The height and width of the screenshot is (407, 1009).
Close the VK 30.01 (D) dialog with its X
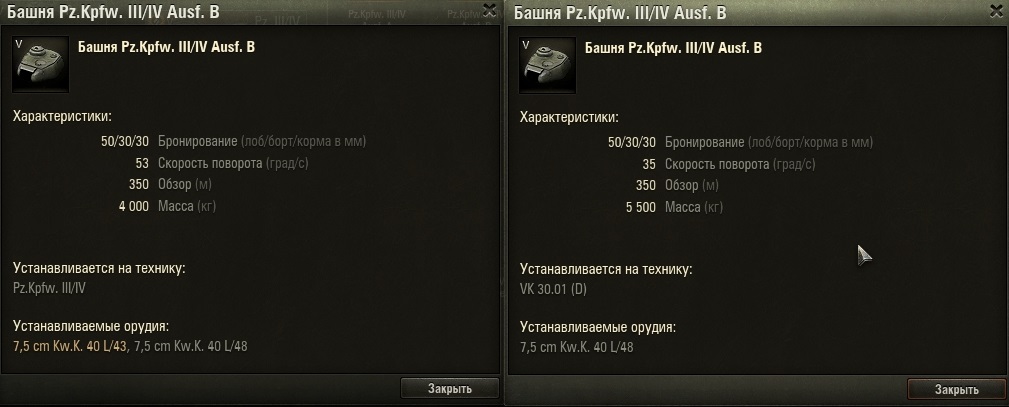pyautogui.click(x=997, y=10)
